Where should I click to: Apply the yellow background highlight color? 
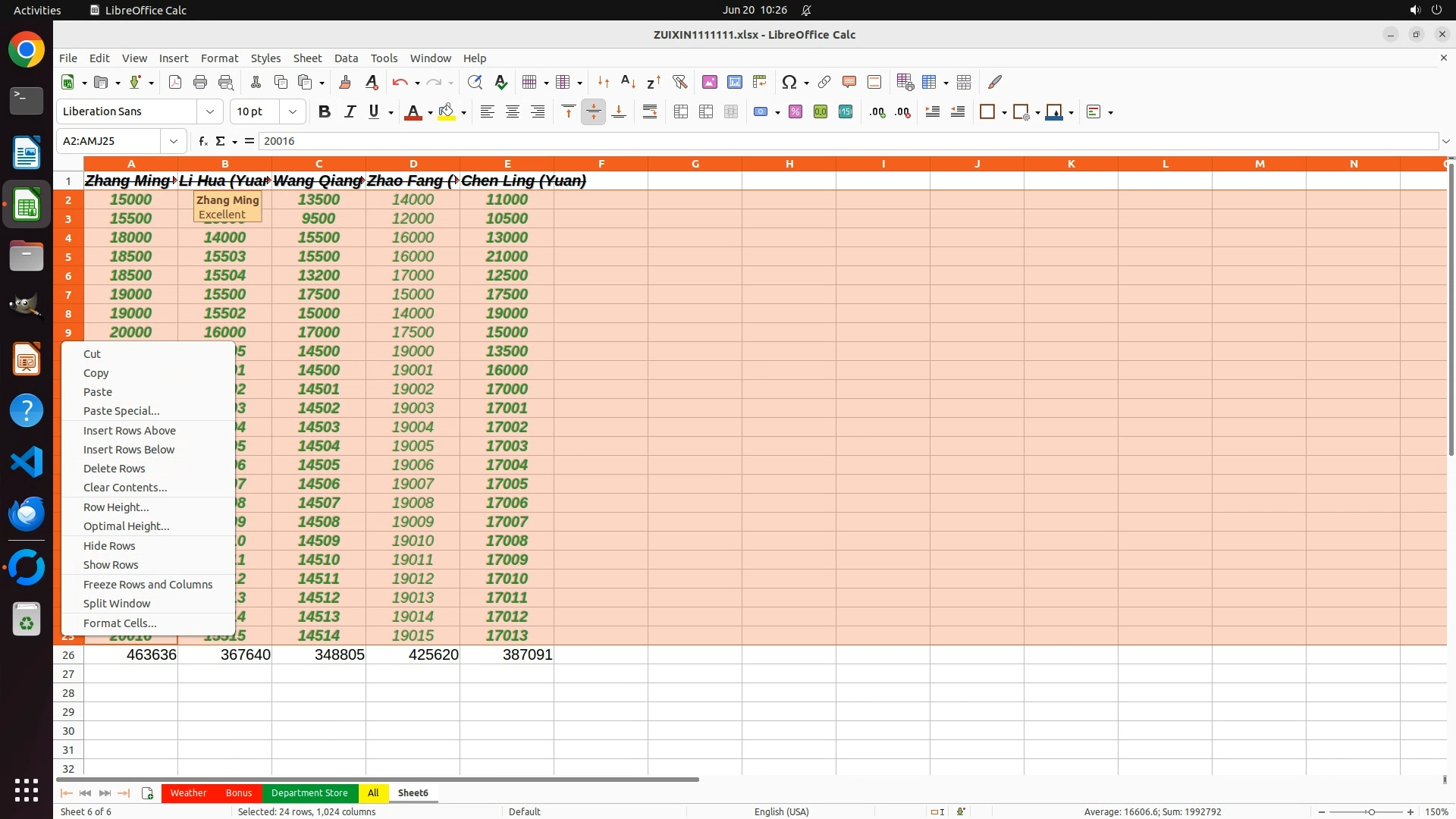(447, 111)
